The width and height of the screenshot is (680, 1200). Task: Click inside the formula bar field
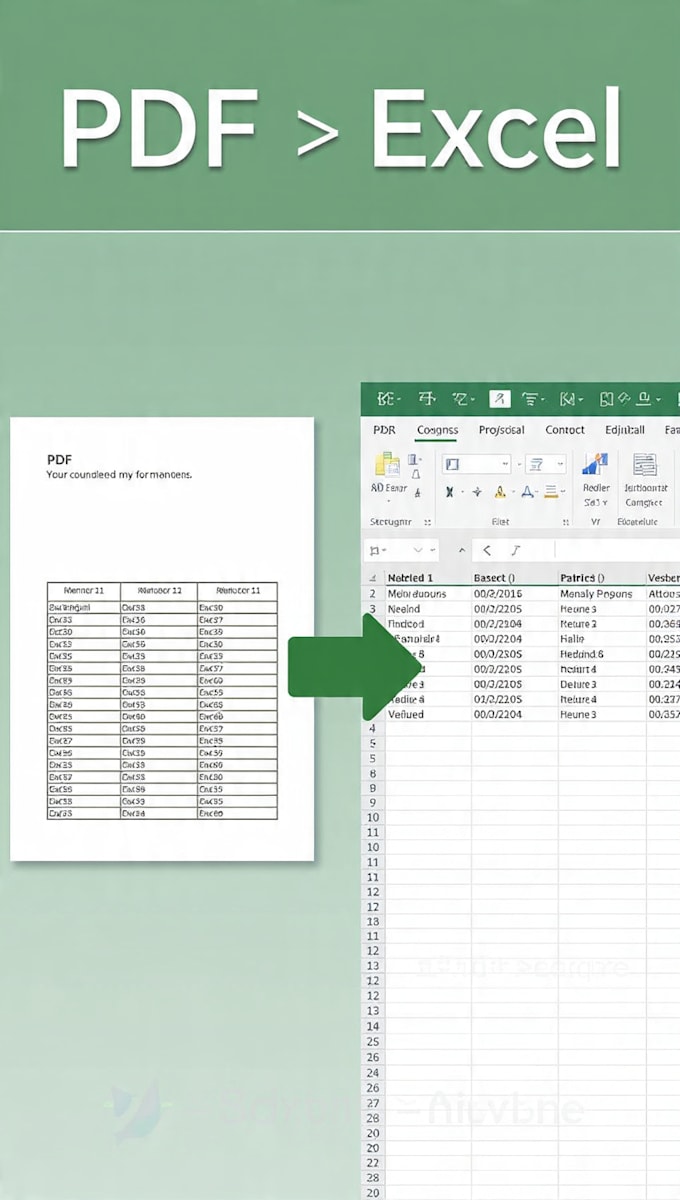point(617,550)
